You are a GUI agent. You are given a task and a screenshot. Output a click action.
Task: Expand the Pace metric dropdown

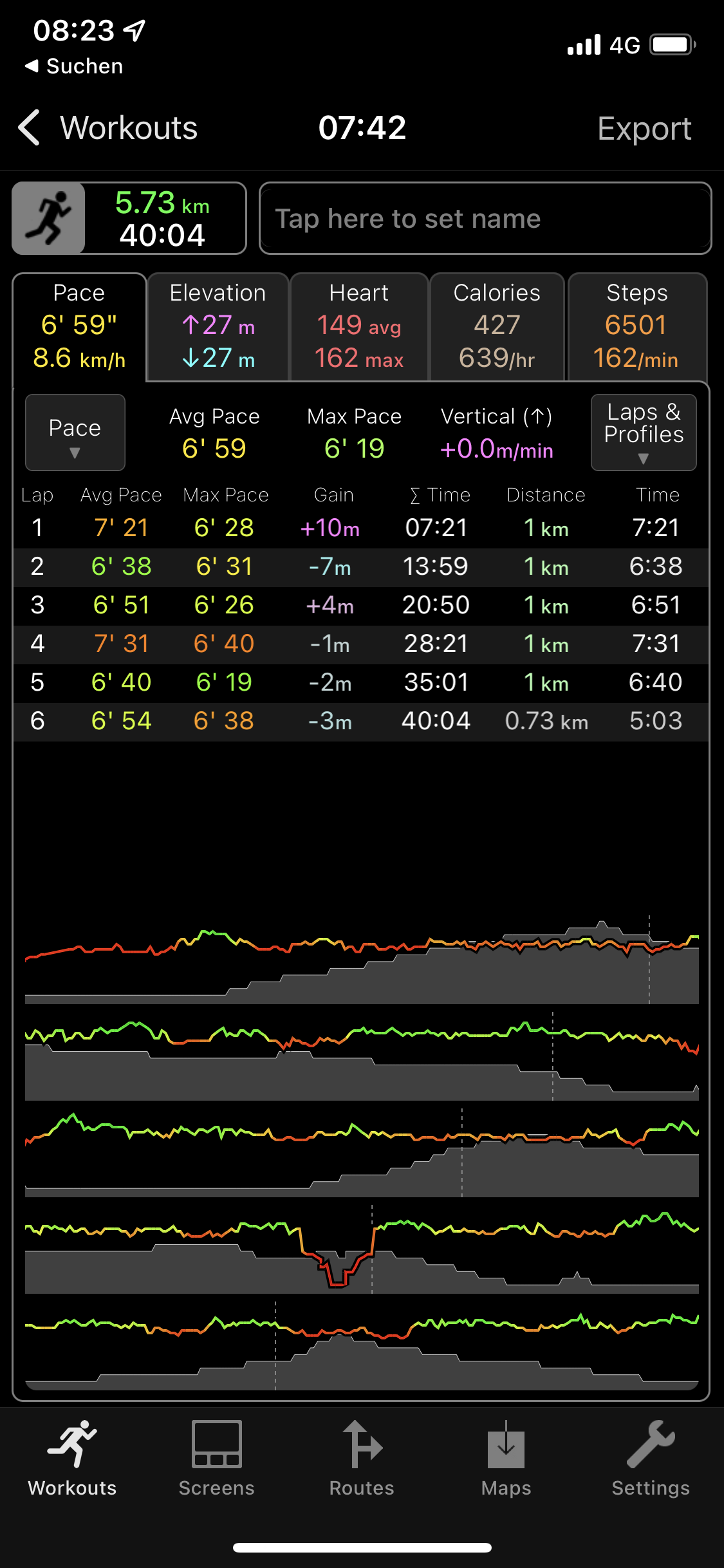[x=75, y=433]
